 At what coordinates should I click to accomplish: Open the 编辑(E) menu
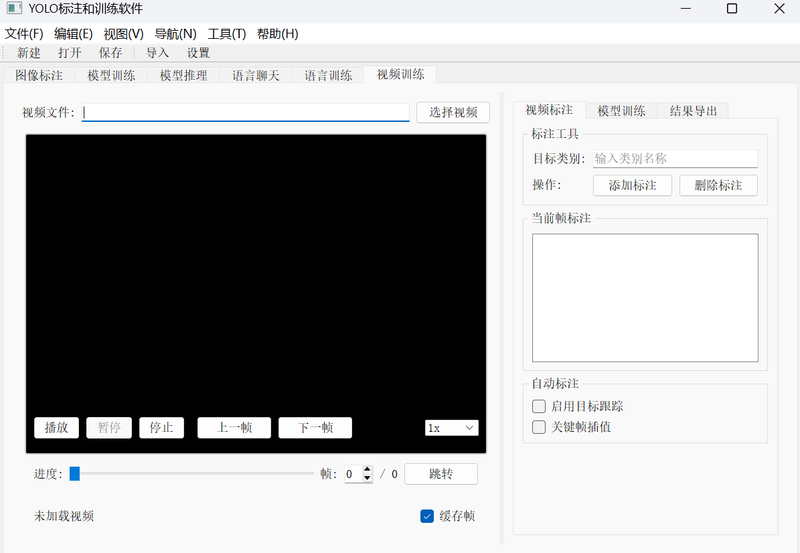(73, 34)
